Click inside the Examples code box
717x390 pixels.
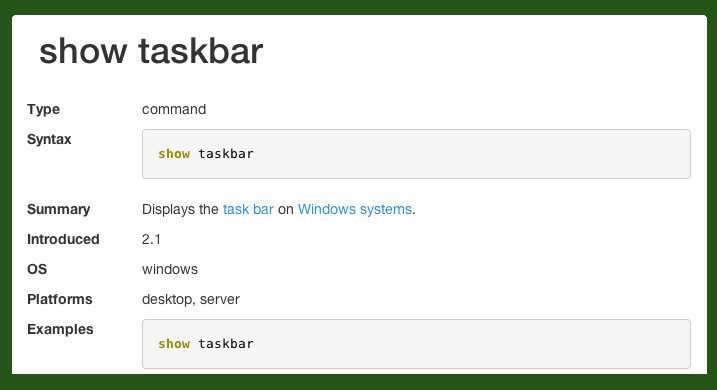coord(416,344)
